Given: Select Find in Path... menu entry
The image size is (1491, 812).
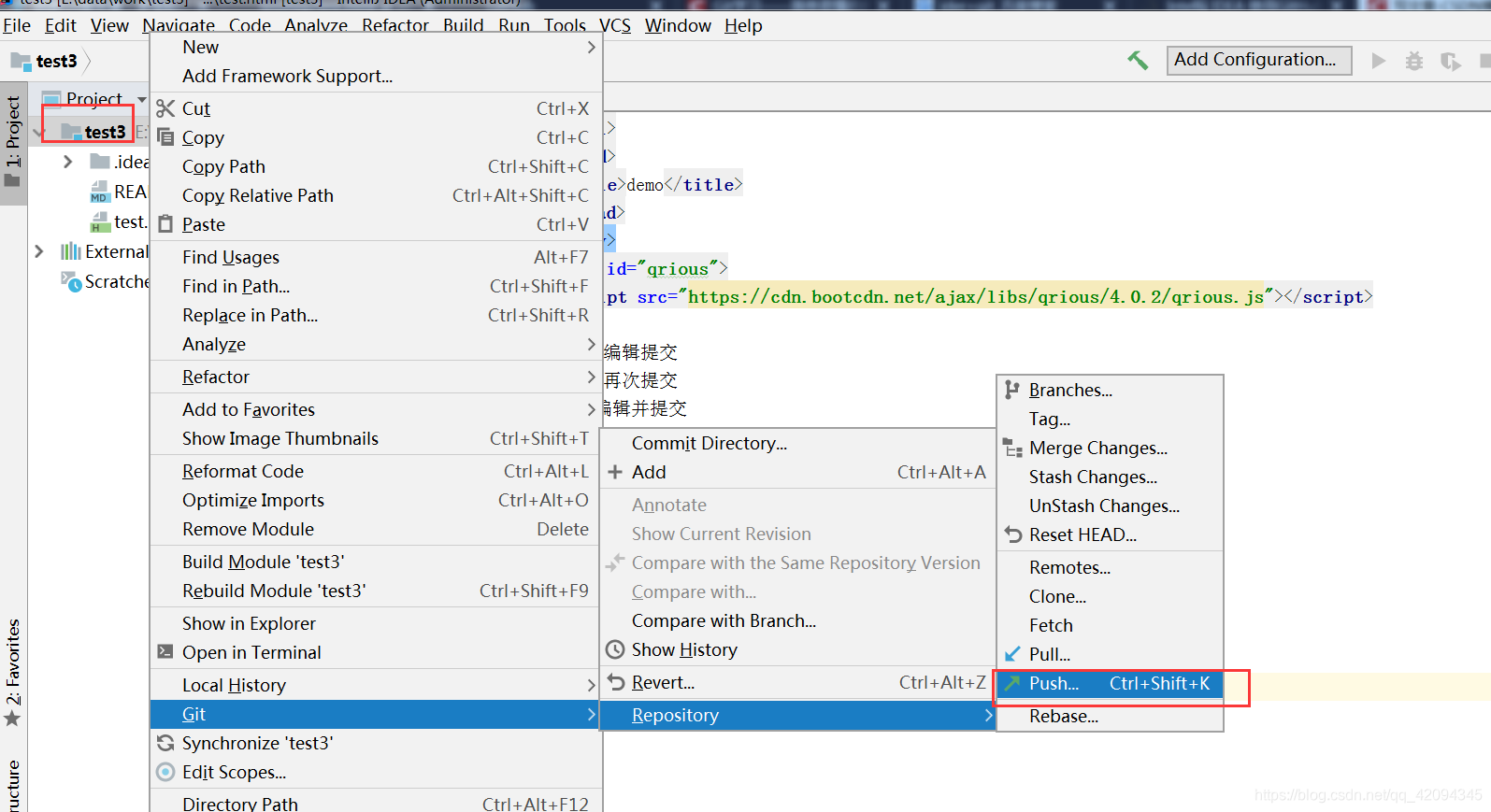Looking at the screenshot, I should pos(374,286).
